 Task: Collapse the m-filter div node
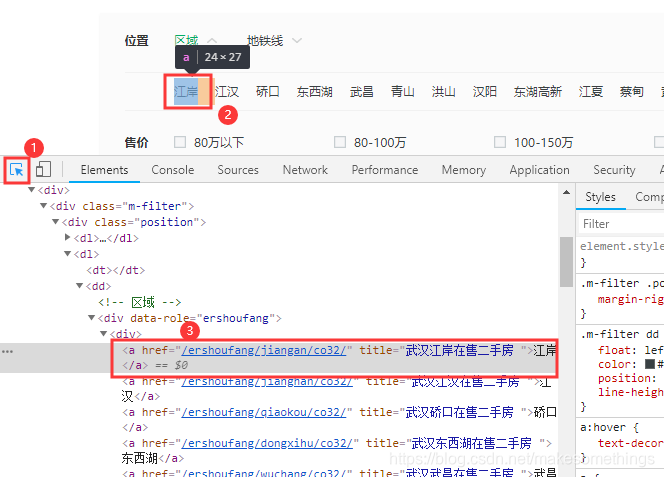point(43,206)
